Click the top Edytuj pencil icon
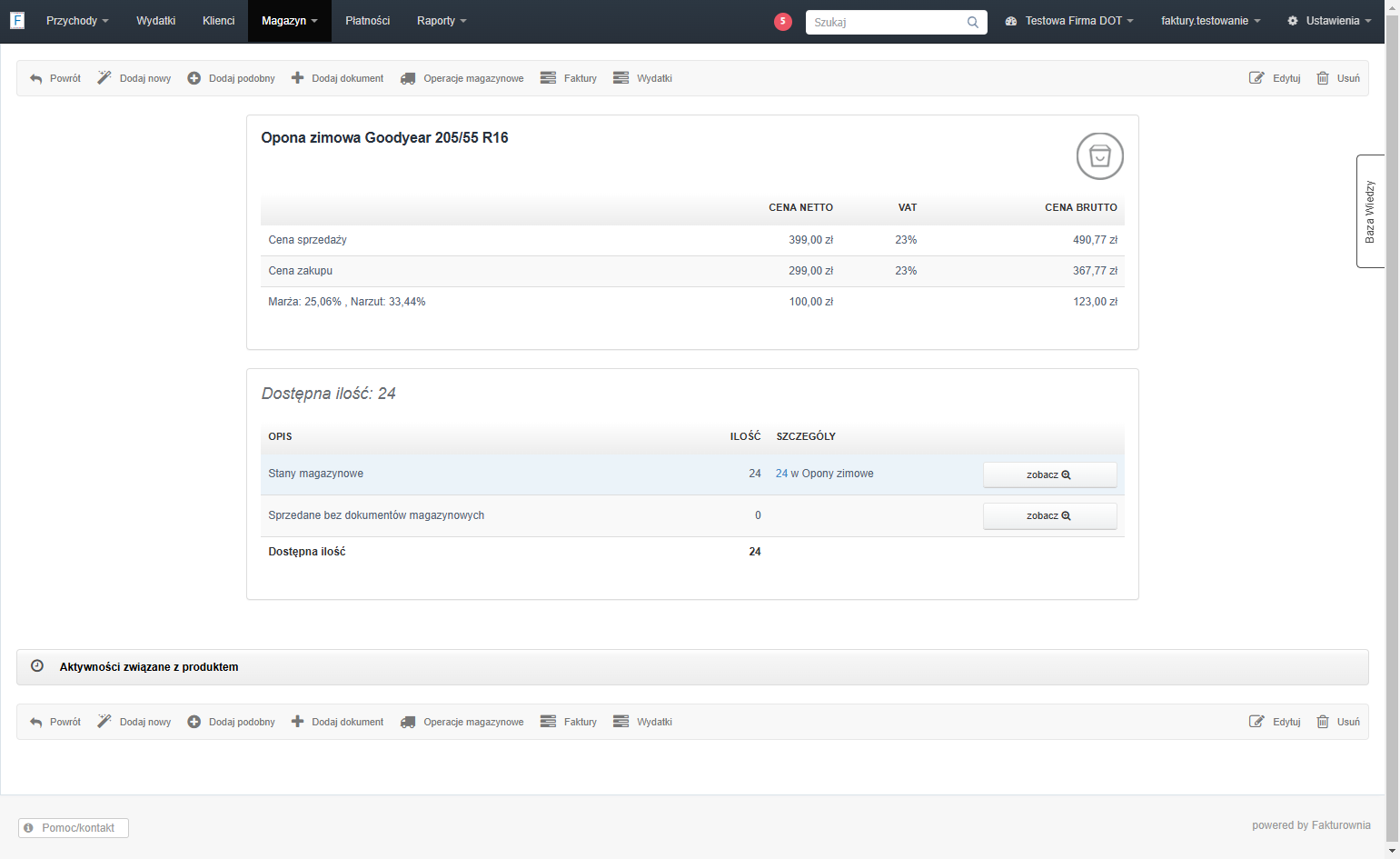The width and height of the screenshot is (1400, 859). point(1256,78)
